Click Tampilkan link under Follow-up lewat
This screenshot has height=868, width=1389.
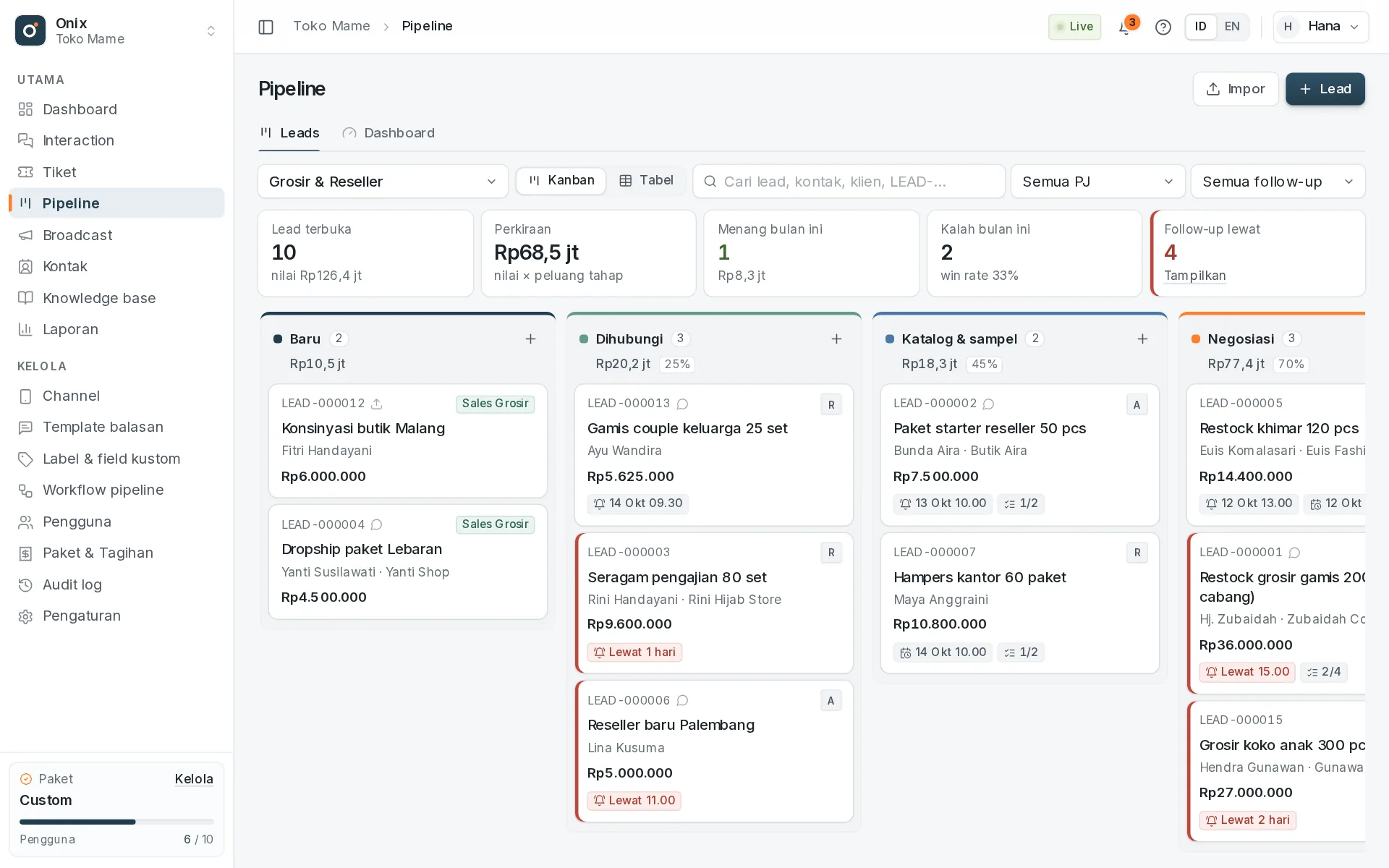pyautogui.click(x=1195, y=276)
